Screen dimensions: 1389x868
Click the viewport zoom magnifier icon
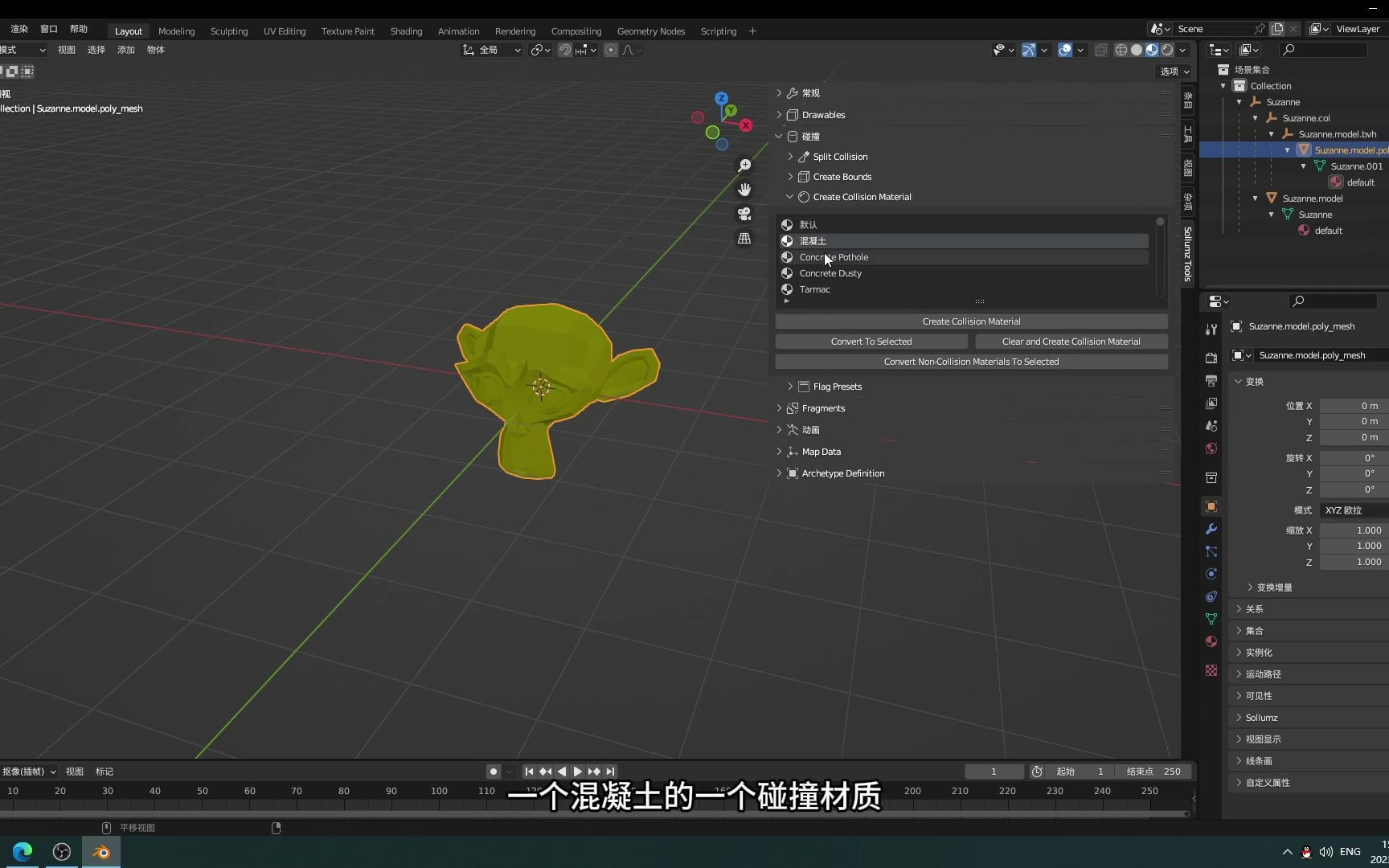tap(744, 166)
